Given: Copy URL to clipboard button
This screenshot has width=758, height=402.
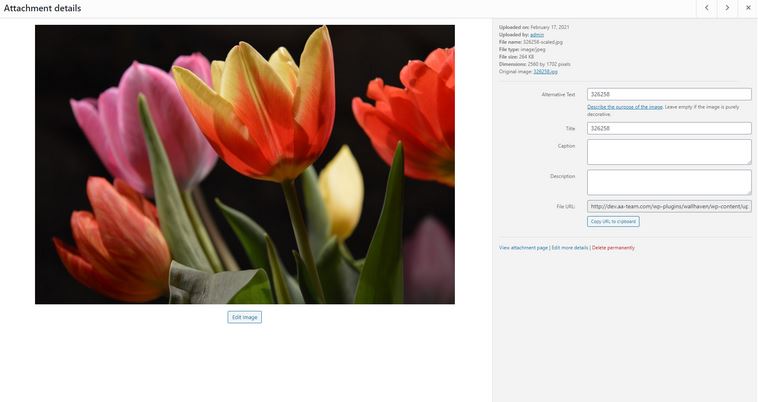Looking at the screenshot, I should pos(613,221).
